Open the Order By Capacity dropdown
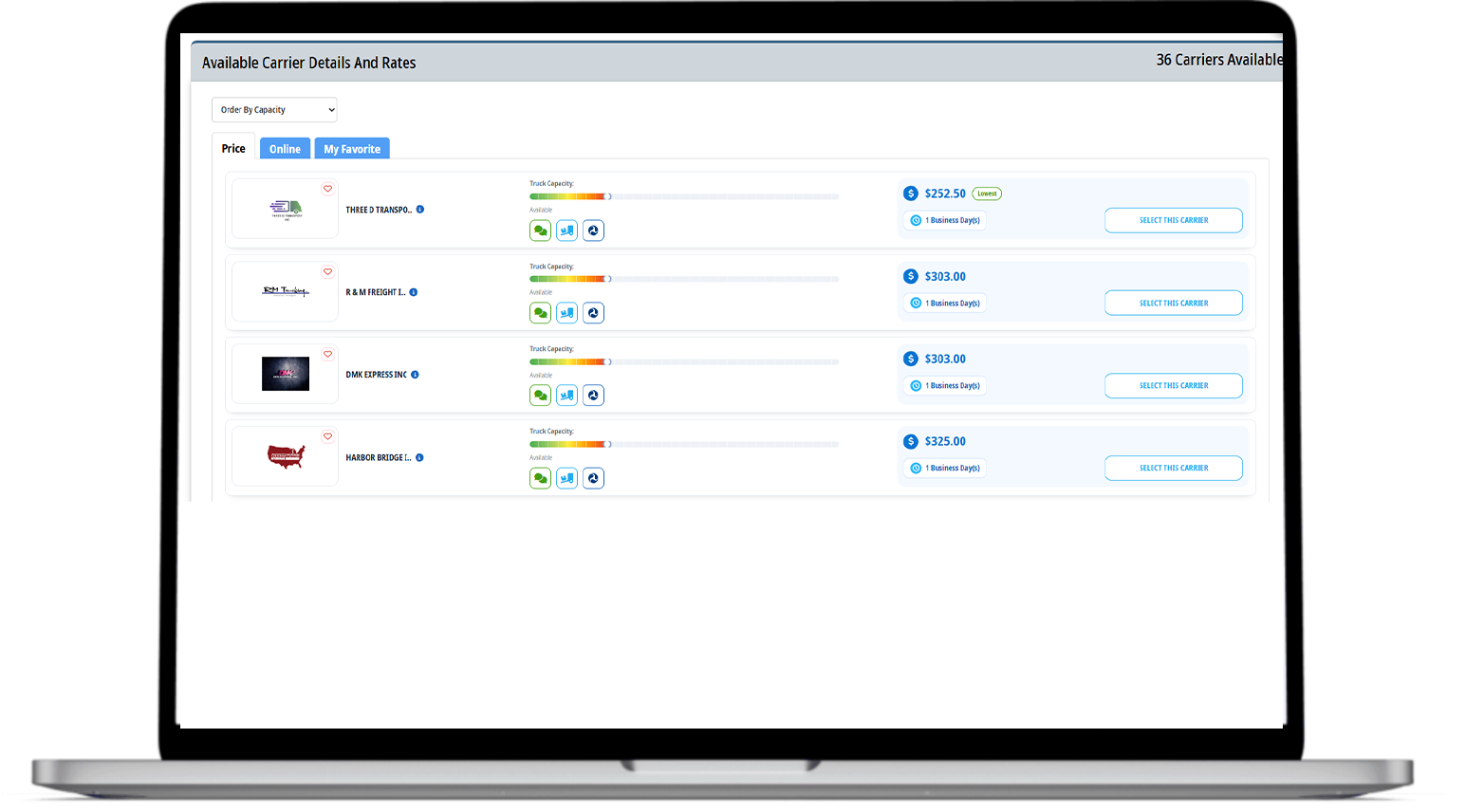The image size is (1465, 812). coord(274,110)
